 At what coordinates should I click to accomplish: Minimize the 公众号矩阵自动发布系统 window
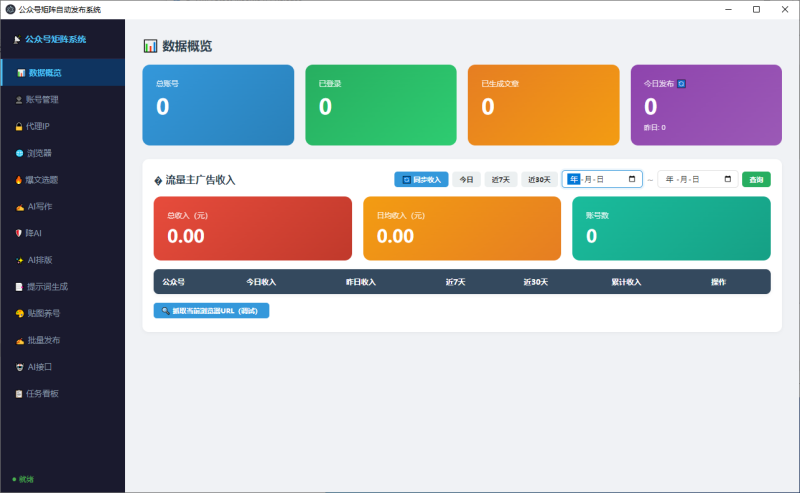coord(729,9)
